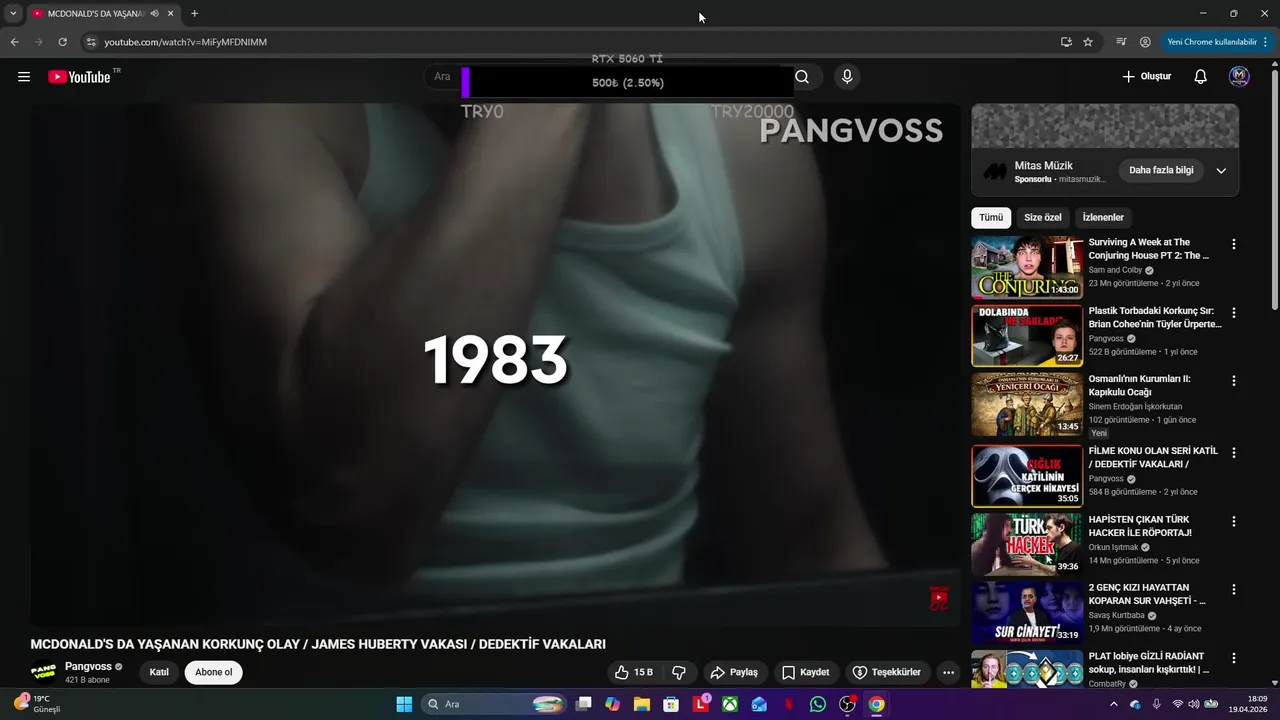Viewport: 1280px width, 720px height.
Task: Open the Oluştur create button
Action: coord(1146,76)
